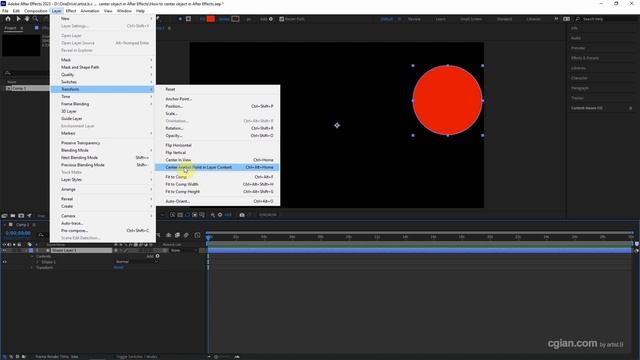
Task: Click the search icon beside Search Help
Action: pos(578,19)
